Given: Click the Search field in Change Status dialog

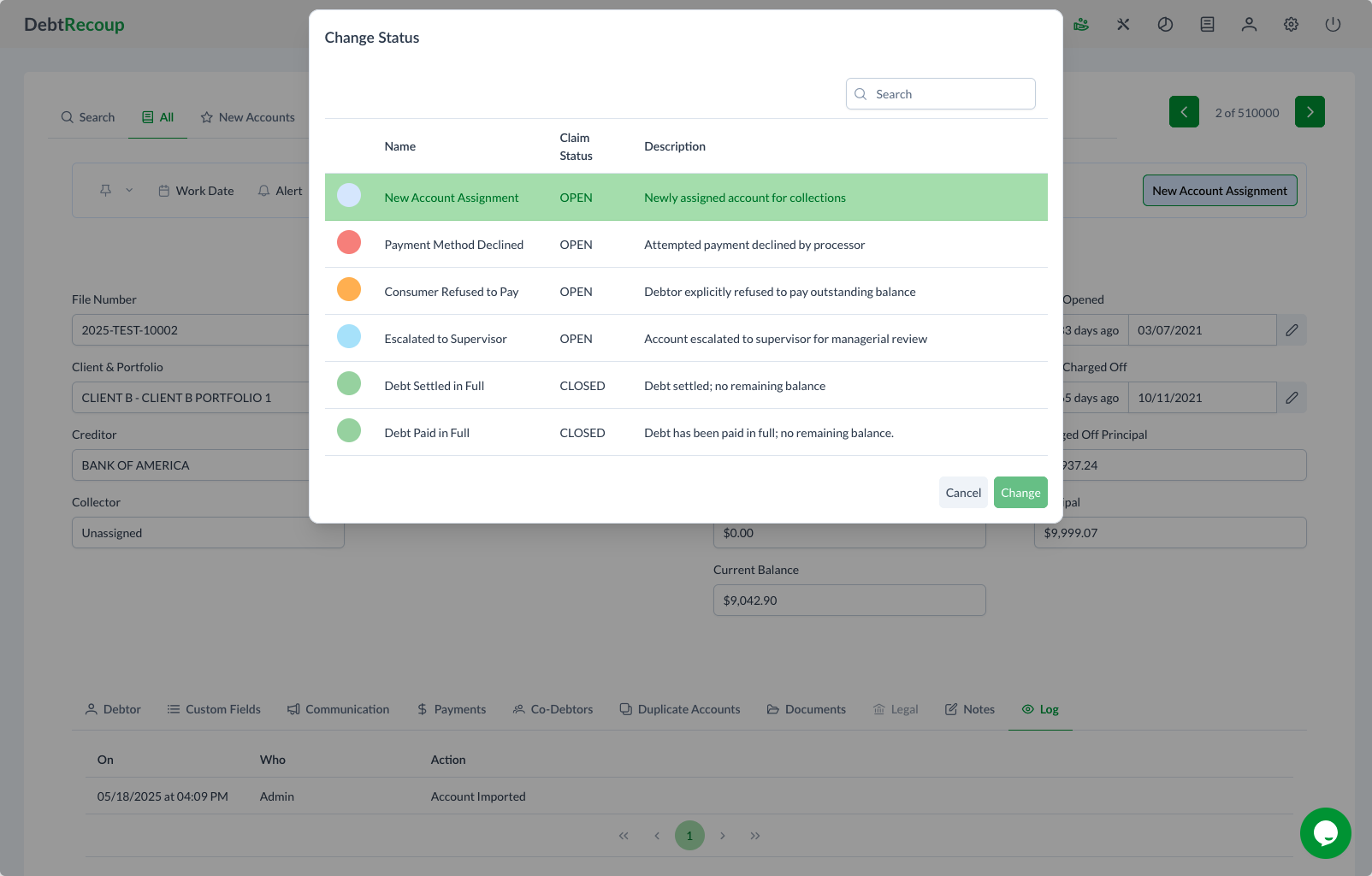Looking at the screenshot, I should [949, 94].
